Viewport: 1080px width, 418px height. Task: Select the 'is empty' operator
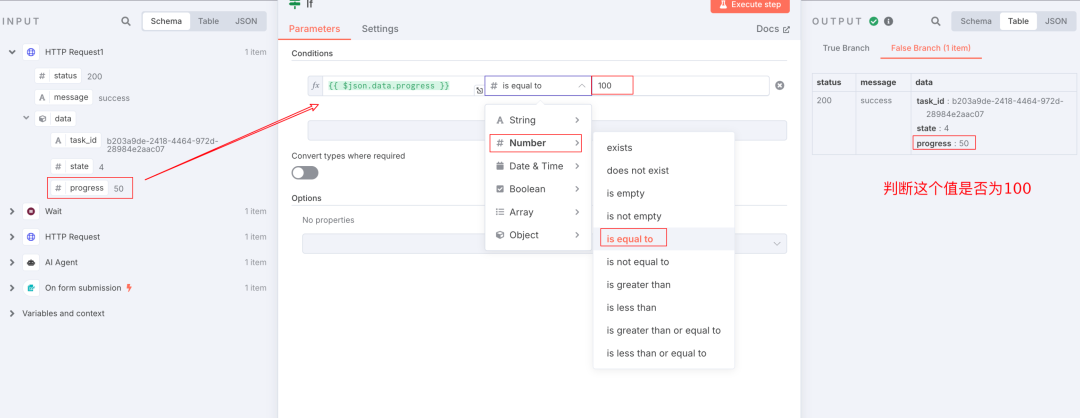click(x=664, y=194)
